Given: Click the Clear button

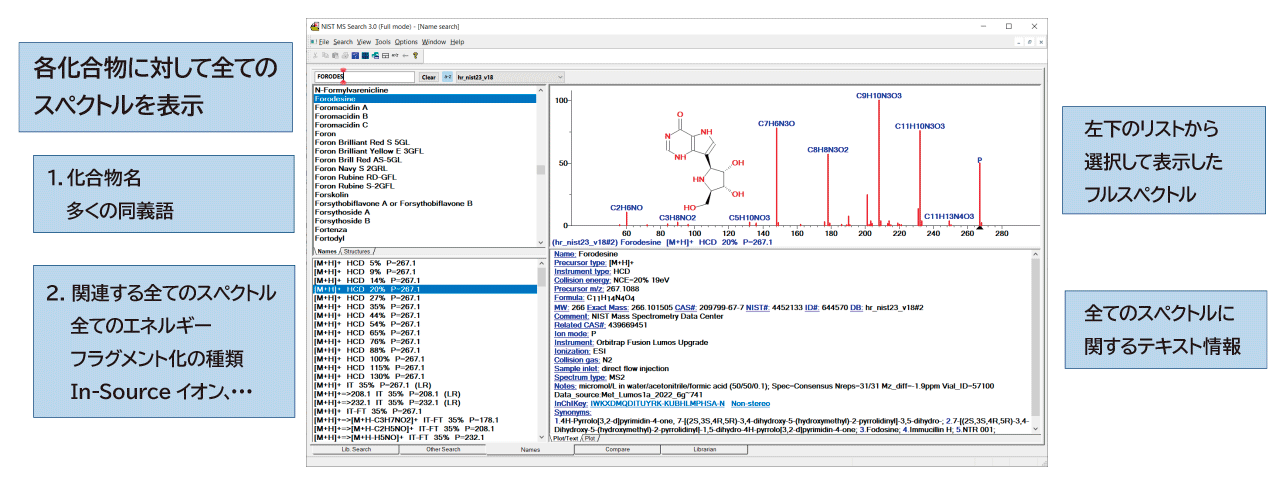Looking at the screenshot, I should click(x=428, y=77).
